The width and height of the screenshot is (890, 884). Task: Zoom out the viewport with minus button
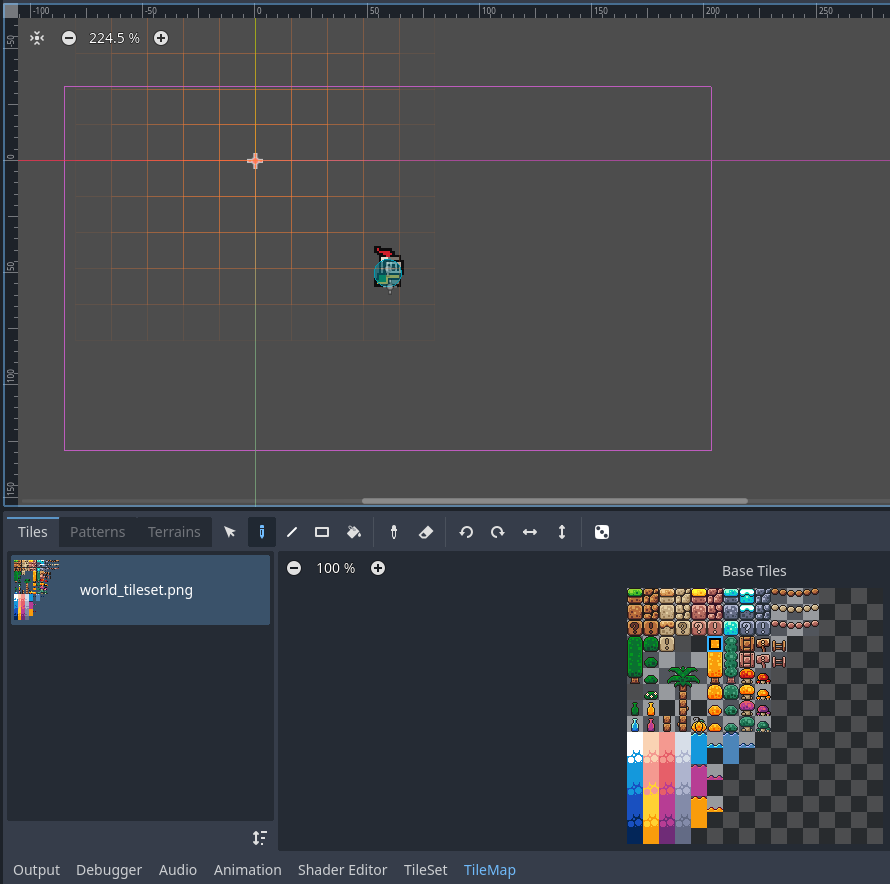coord(69,38)
